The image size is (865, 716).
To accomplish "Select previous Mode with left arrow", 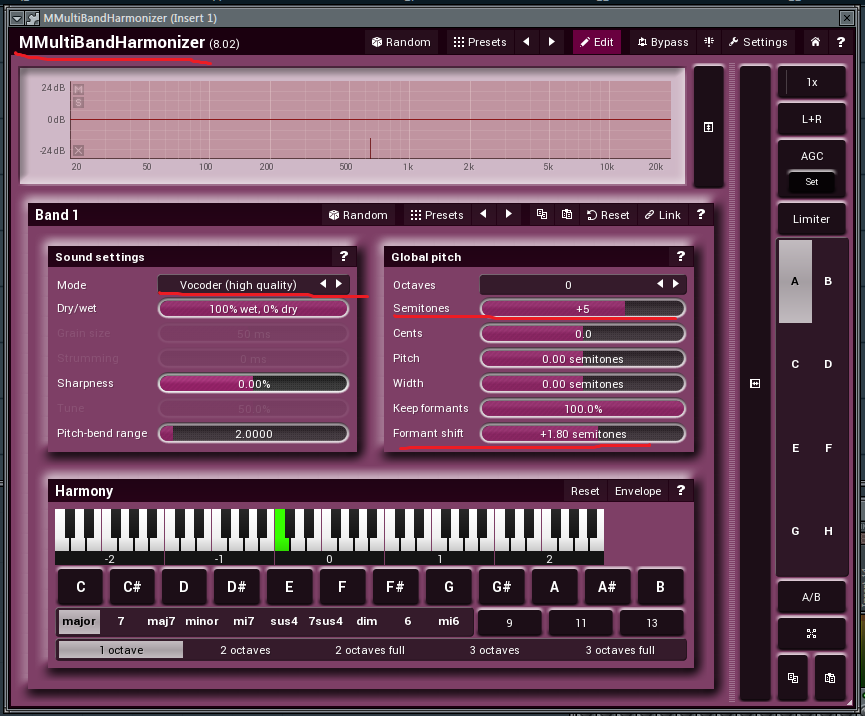I will [323, 284].
